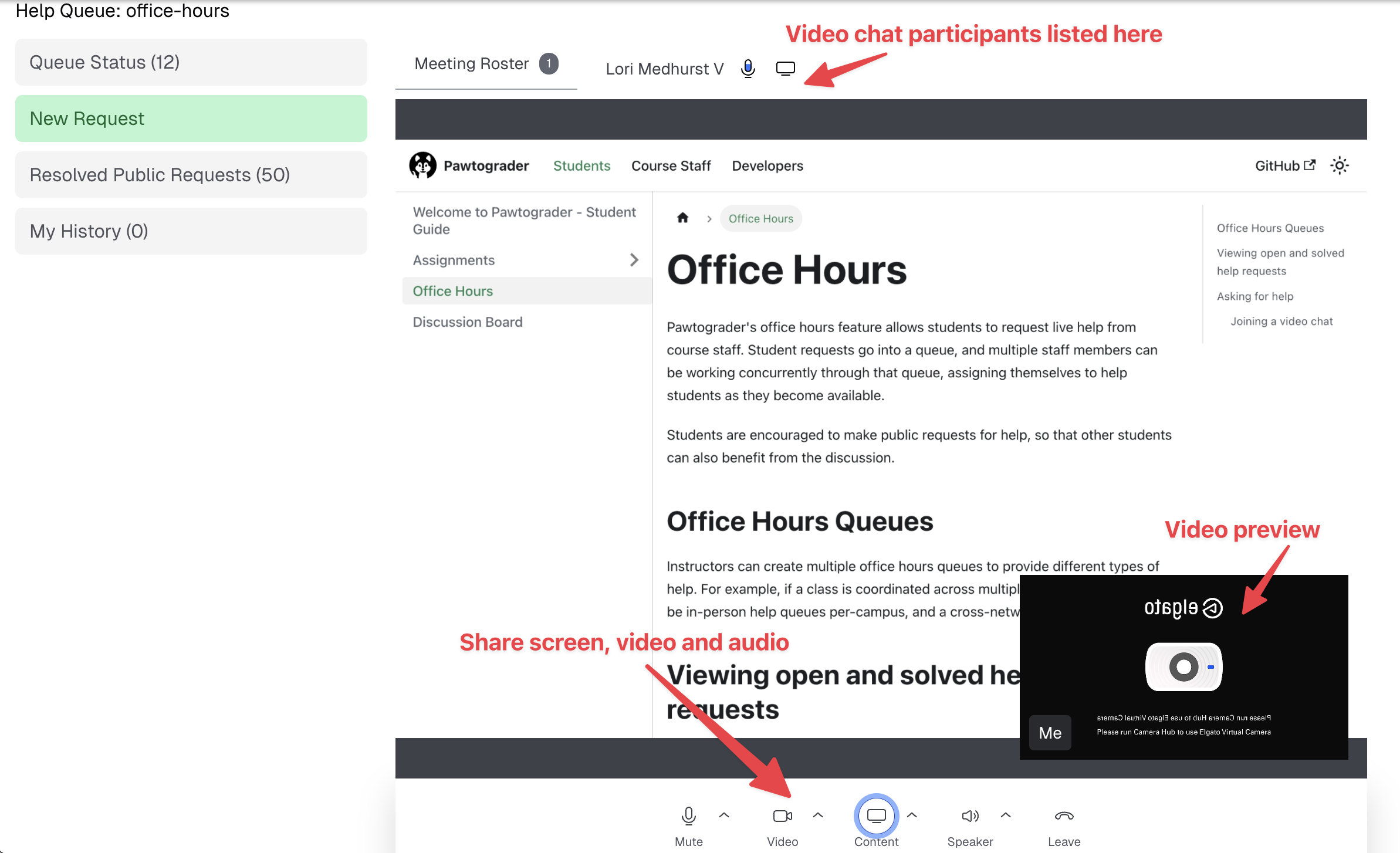Expand camera options chevron next to Video

point(818,815)
